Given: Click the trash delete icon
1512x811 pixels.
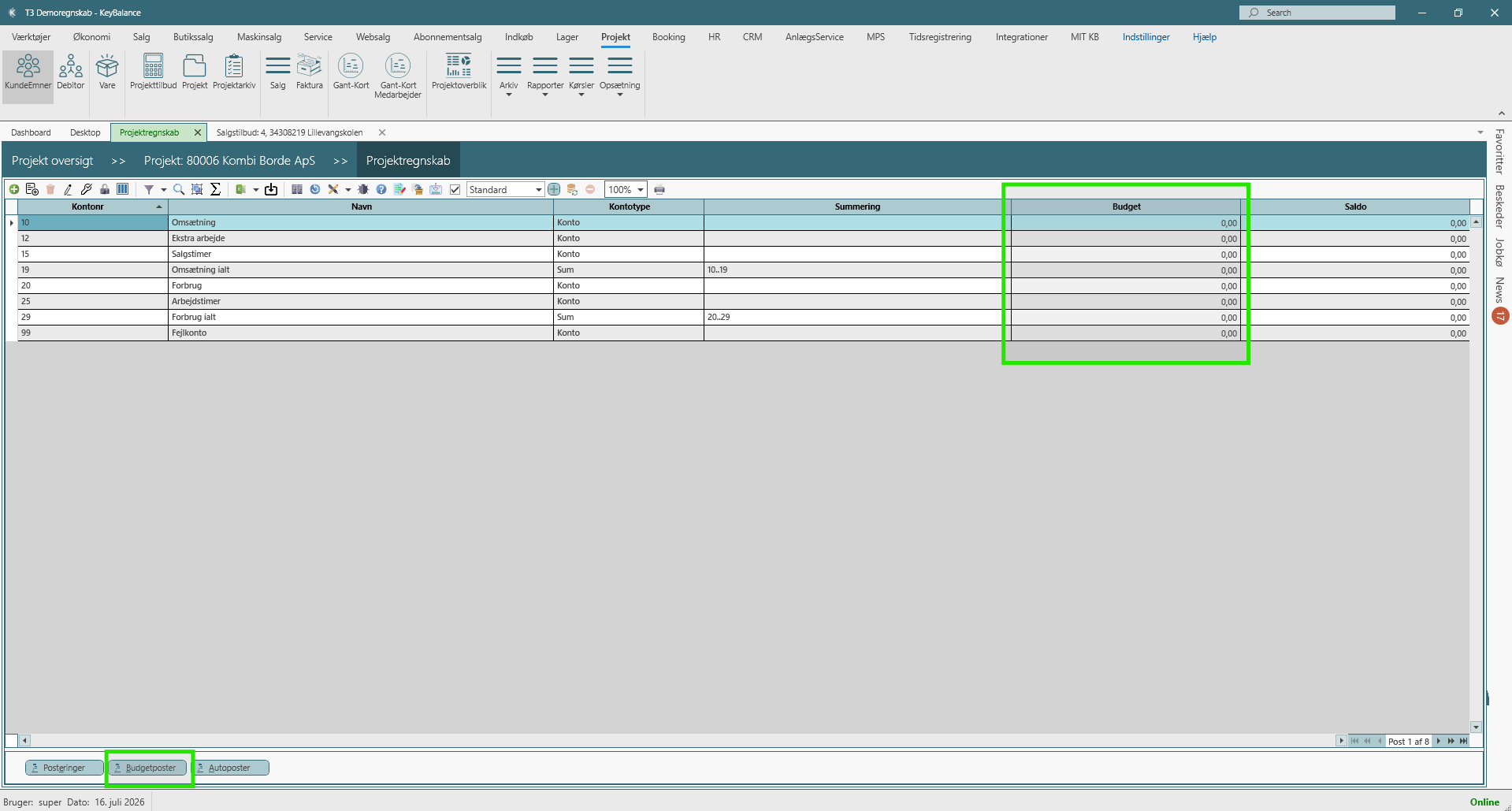Looking at the screenshot, I should coord(50,189).
